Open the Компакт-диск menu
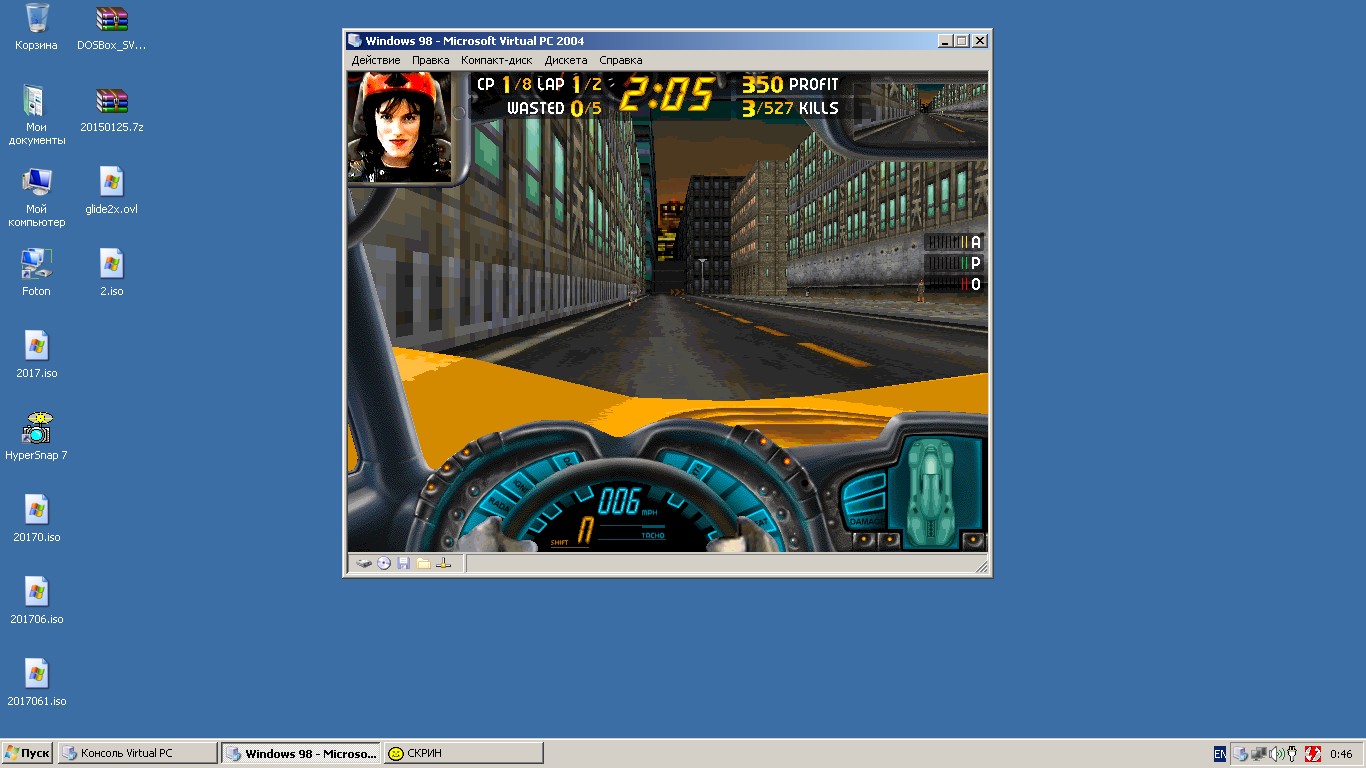 coord(496,60)
